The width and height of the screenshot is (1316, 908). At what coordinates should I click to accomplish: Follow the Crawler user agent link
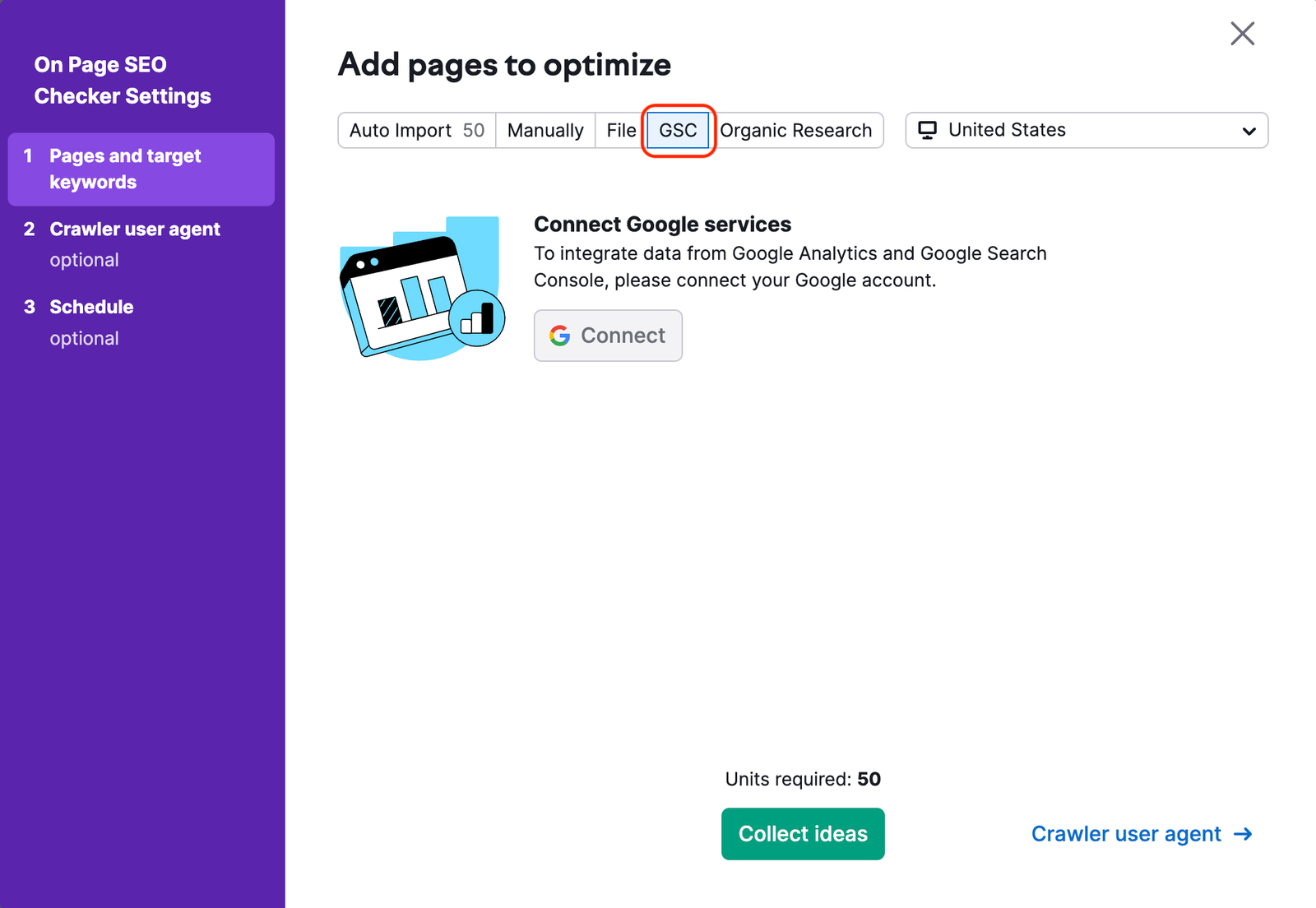pyautogui.click(x=1127, y=834)
